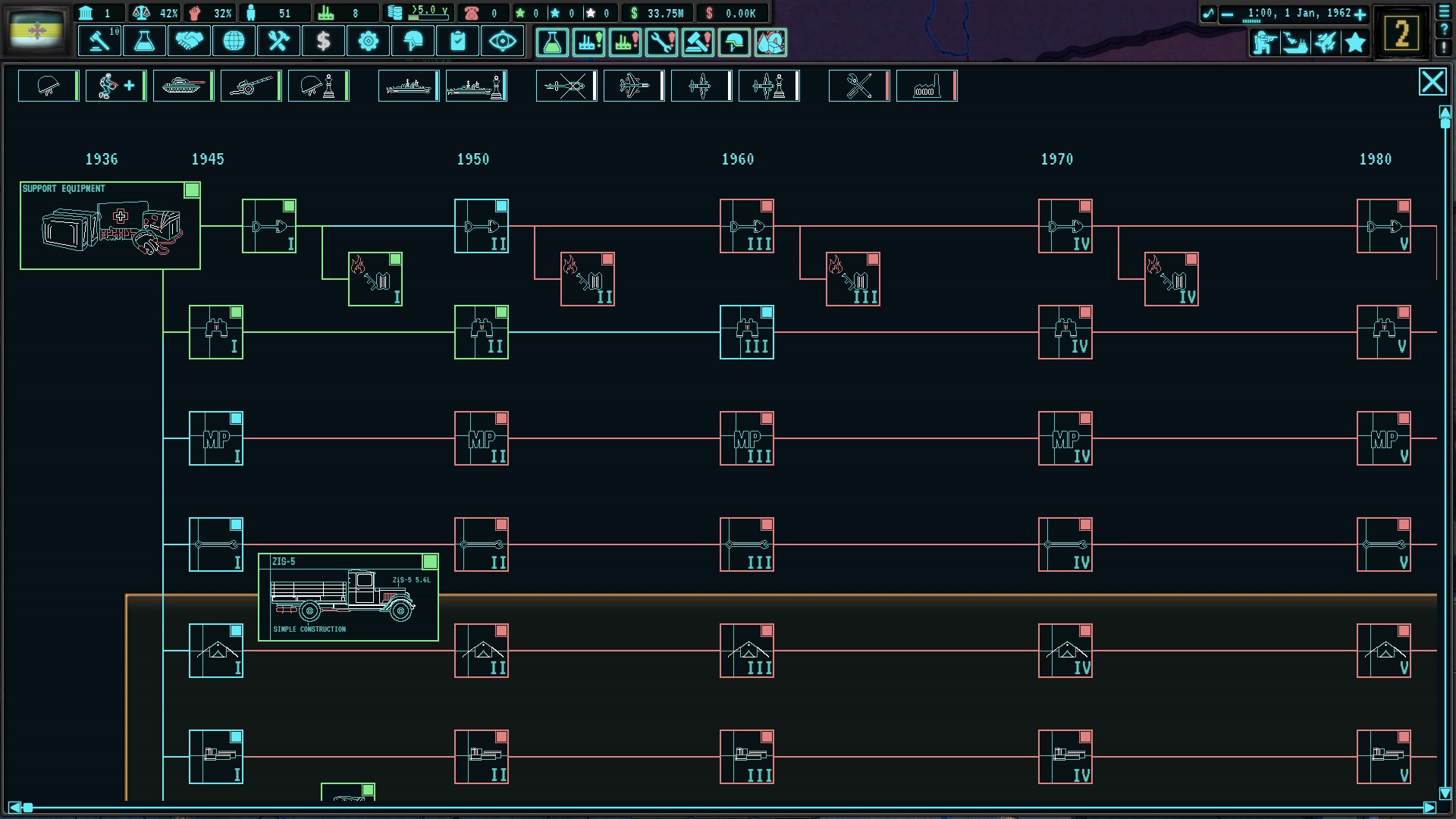
Task: Open the intelligence eye icon menu
Action: click(502, 41)
